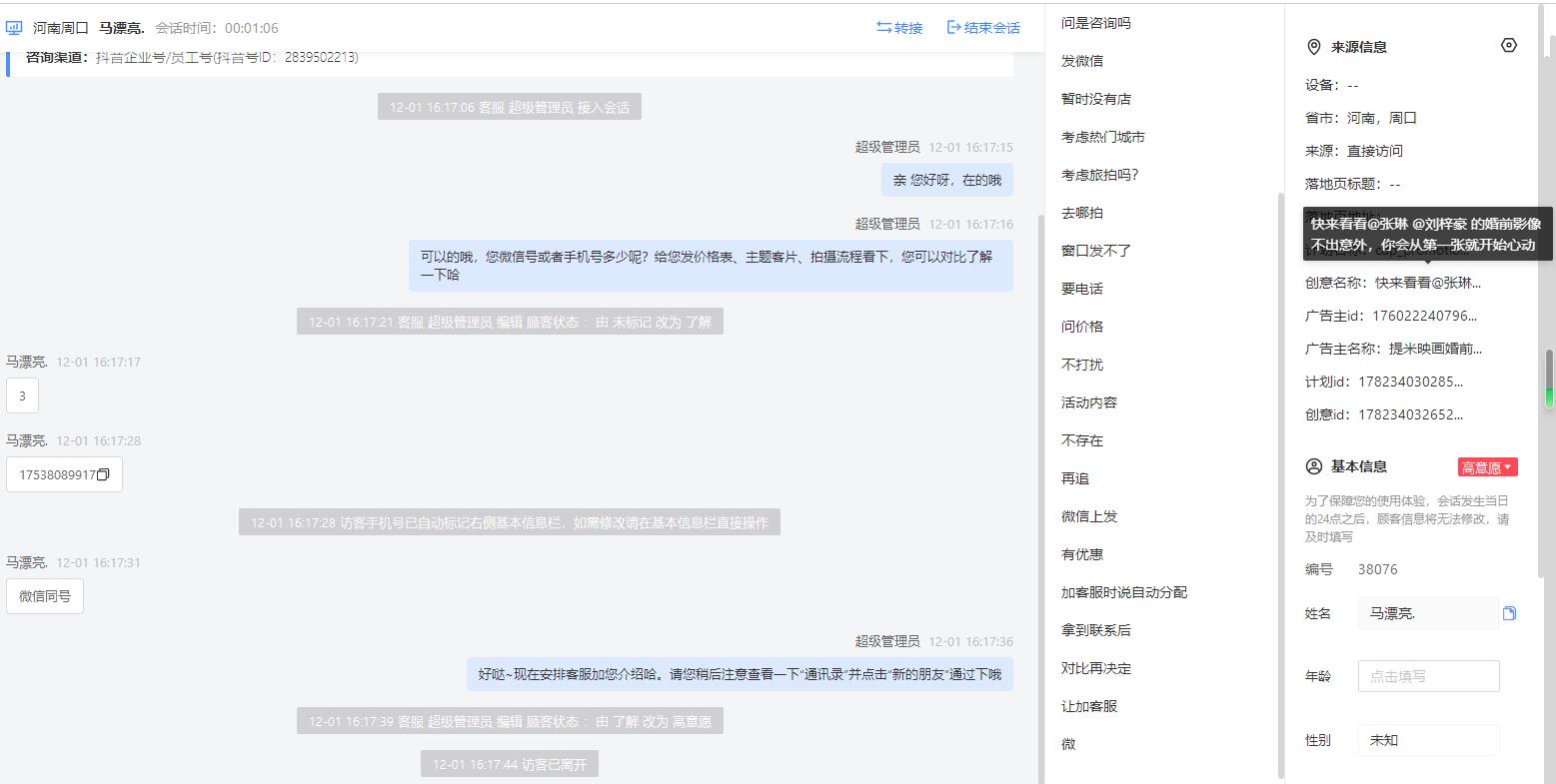Click the system notice 访客已离开
Image resolution: width=1556 pixels, height=784 pixels.
click(x=510, y=765)
